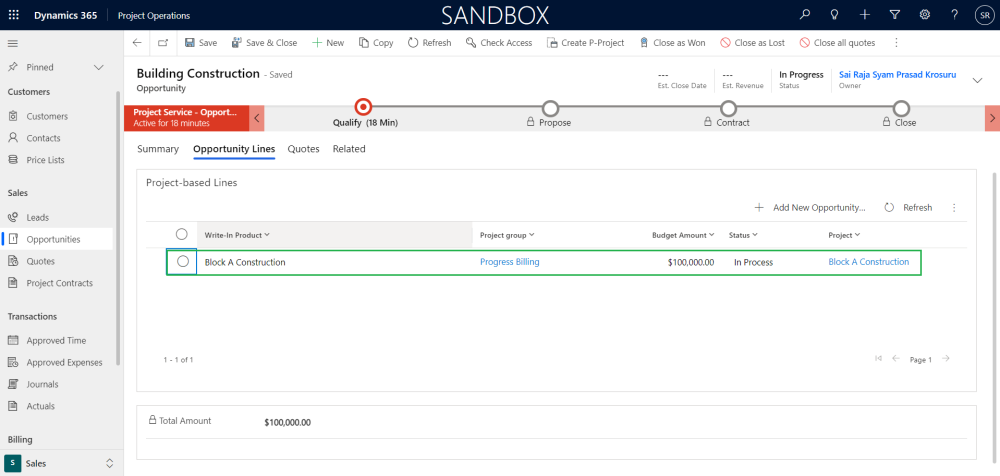This screenshot has height=476, width=1000.
Task: Click Add New Opportunity line button
Action: tap(810, 207)
